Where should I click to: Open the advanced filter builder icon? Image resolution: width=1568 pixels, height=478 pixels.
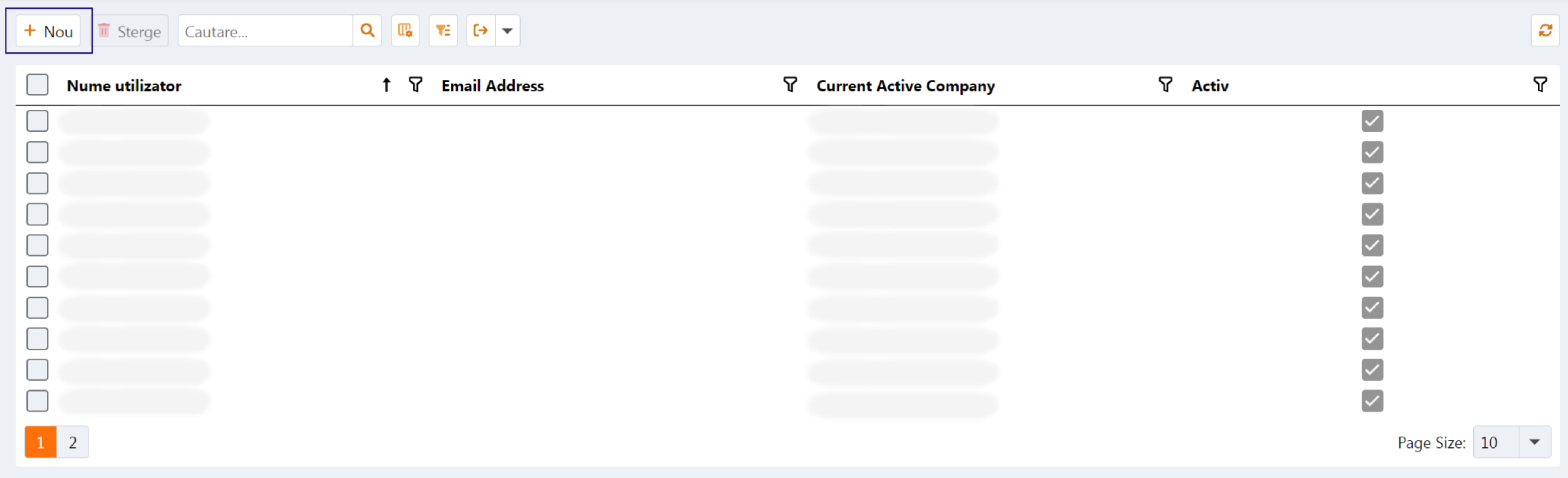click(x=443, y=31)
